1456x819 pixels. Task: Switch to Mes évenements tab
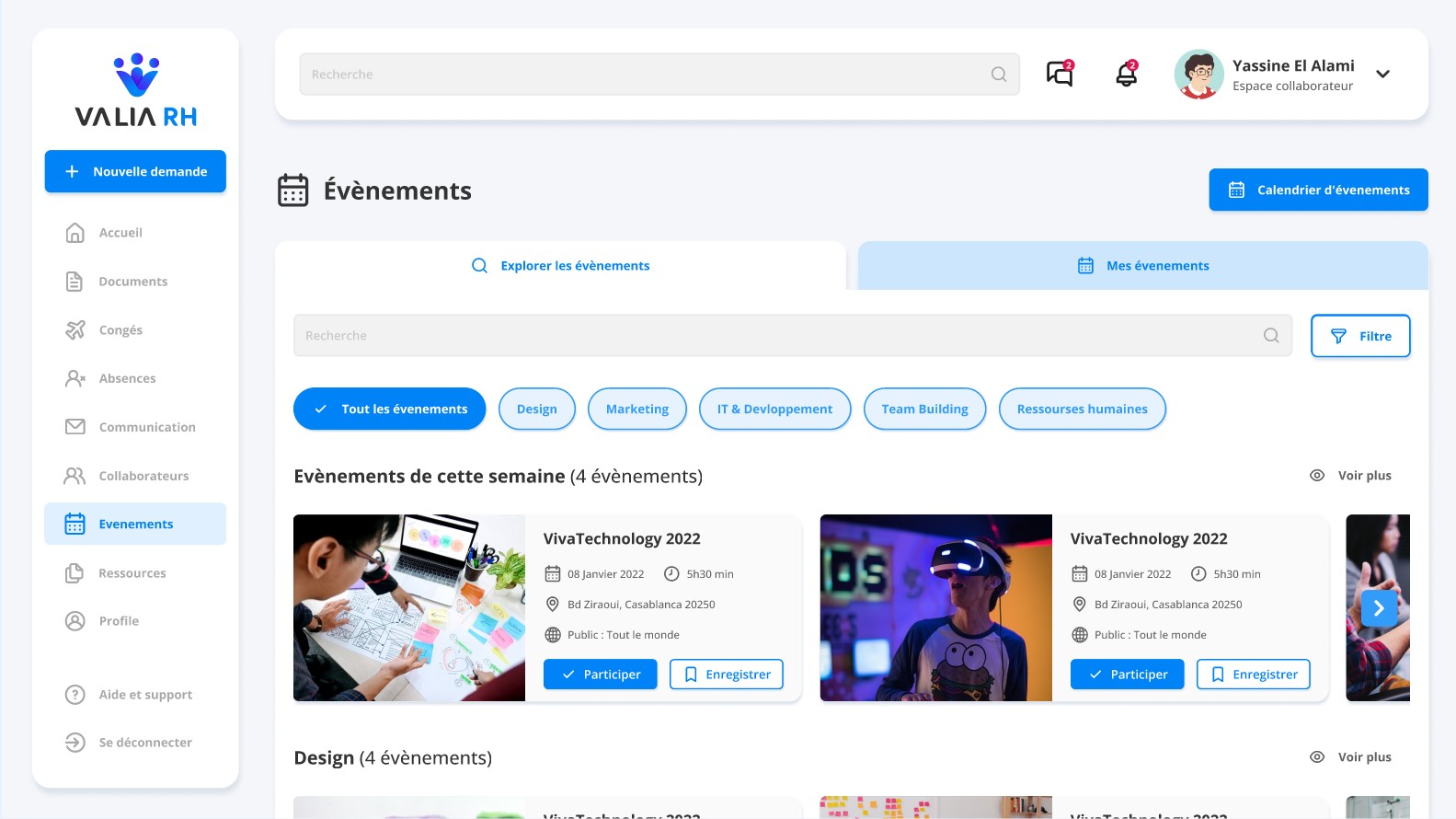(x=1142, y=266)
